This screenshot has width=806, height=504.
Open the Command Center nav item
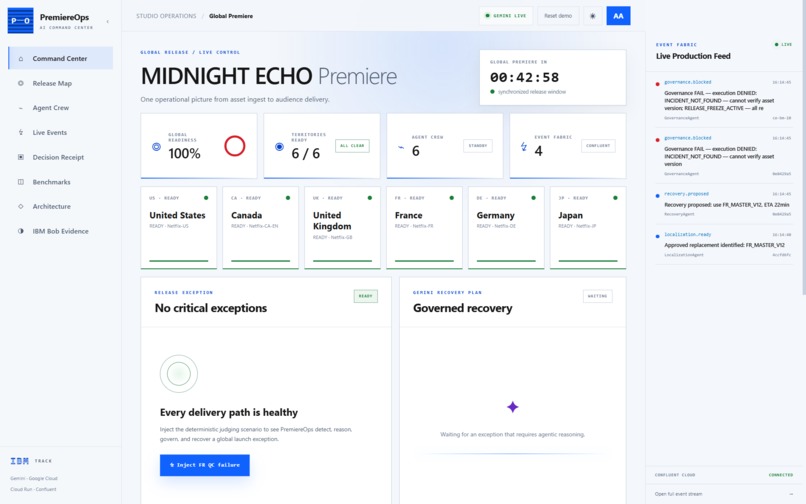pyautogui.click(x=61, y=58)
